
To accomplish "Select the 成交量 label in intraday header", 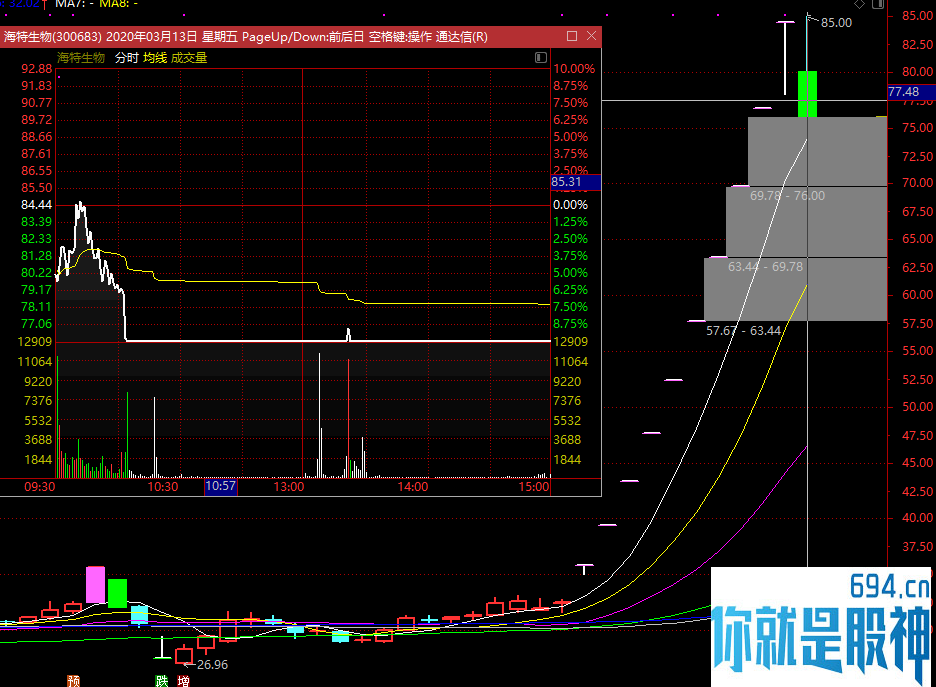I will coord(189,58).
